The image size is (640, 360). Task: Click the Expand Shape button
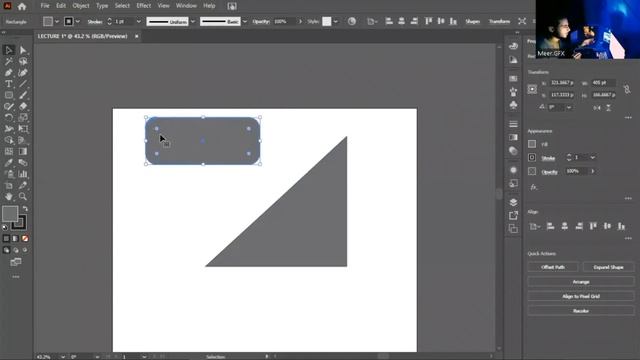pyautogui.click(x=609, y=267)
